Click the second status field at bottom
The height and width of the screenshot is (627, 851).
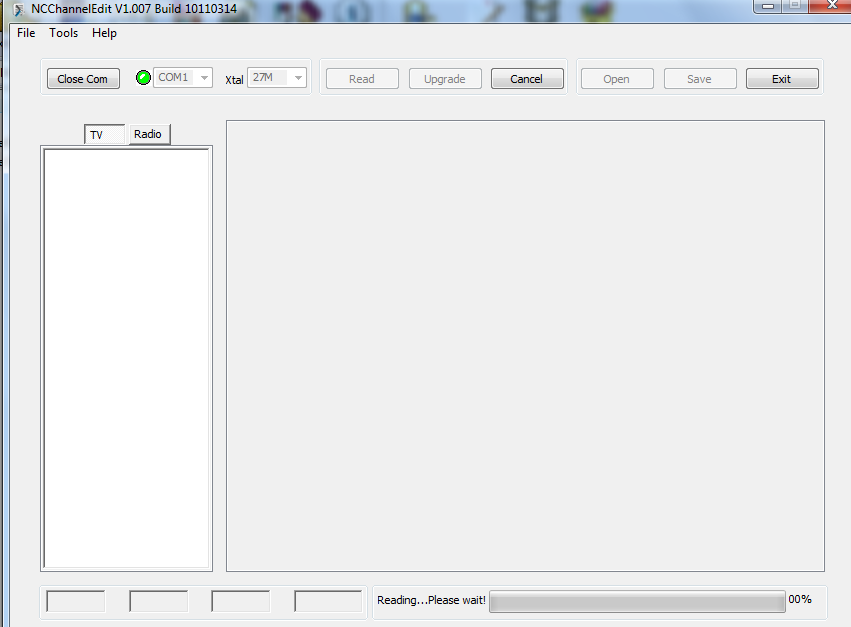(158, 601)
